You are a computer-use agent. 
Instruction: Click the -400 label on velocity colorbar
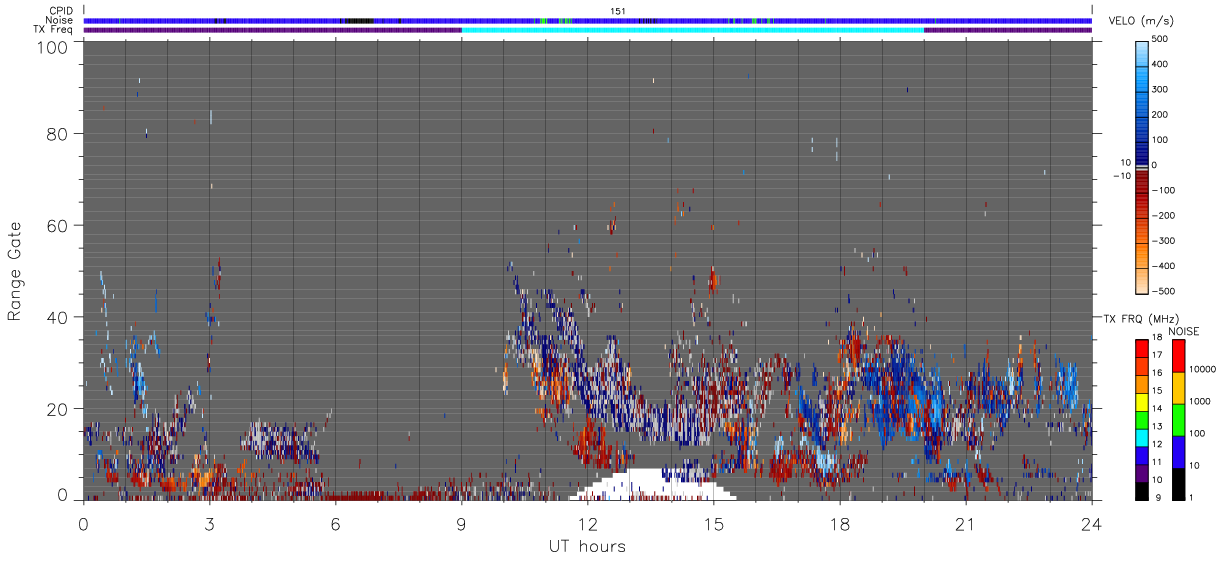[1166, 266]
